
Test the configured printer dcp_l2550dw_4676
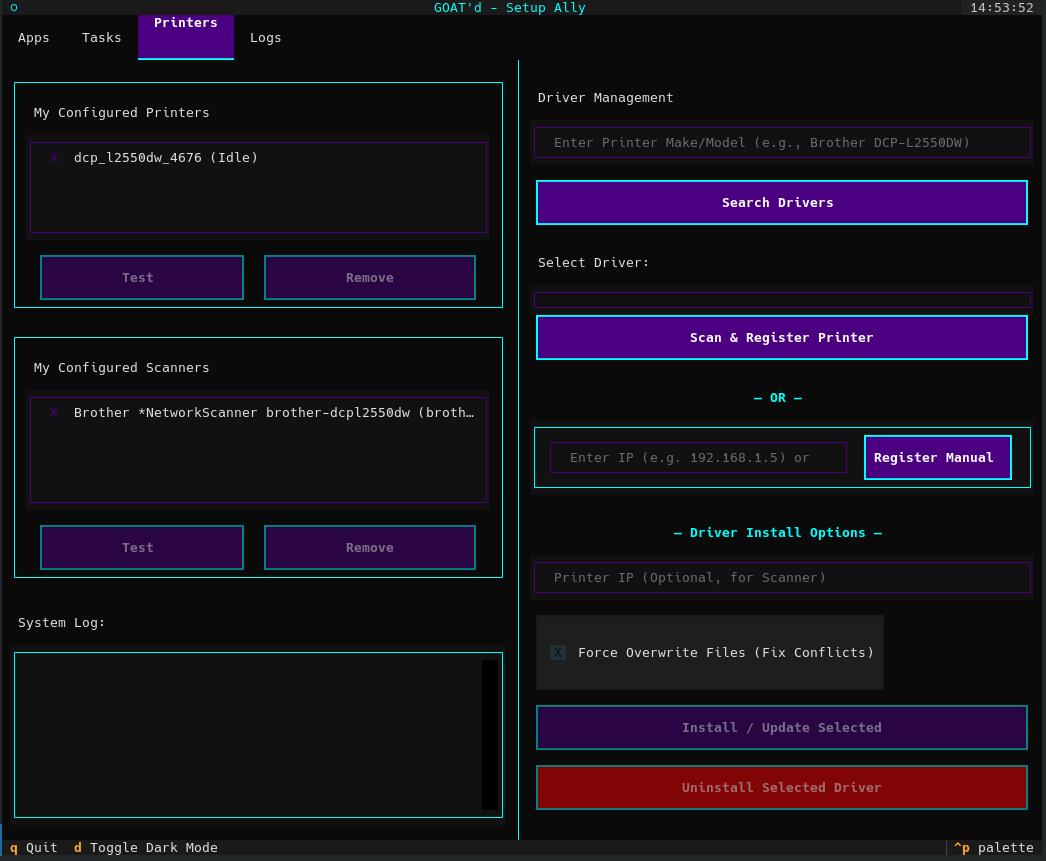[141, 277]
